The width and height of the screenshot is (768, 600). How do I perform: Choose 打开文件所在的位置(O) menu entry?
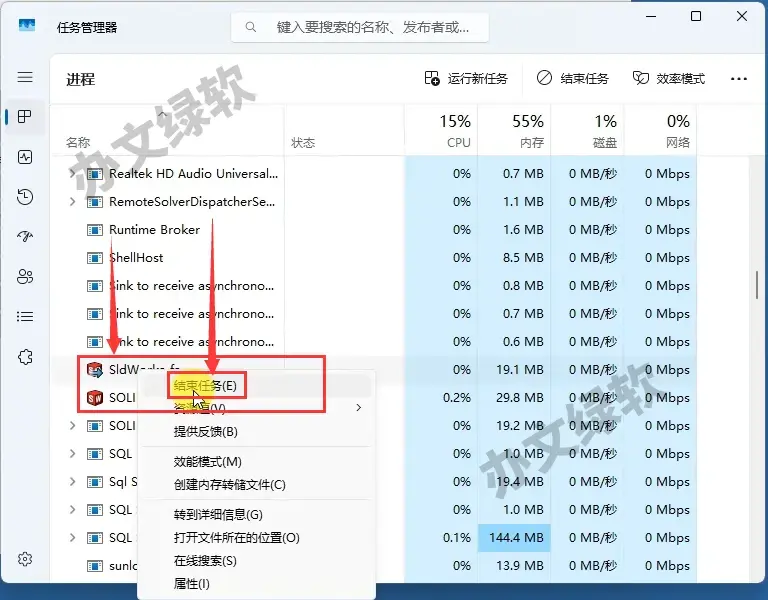(x=255, y=538)
